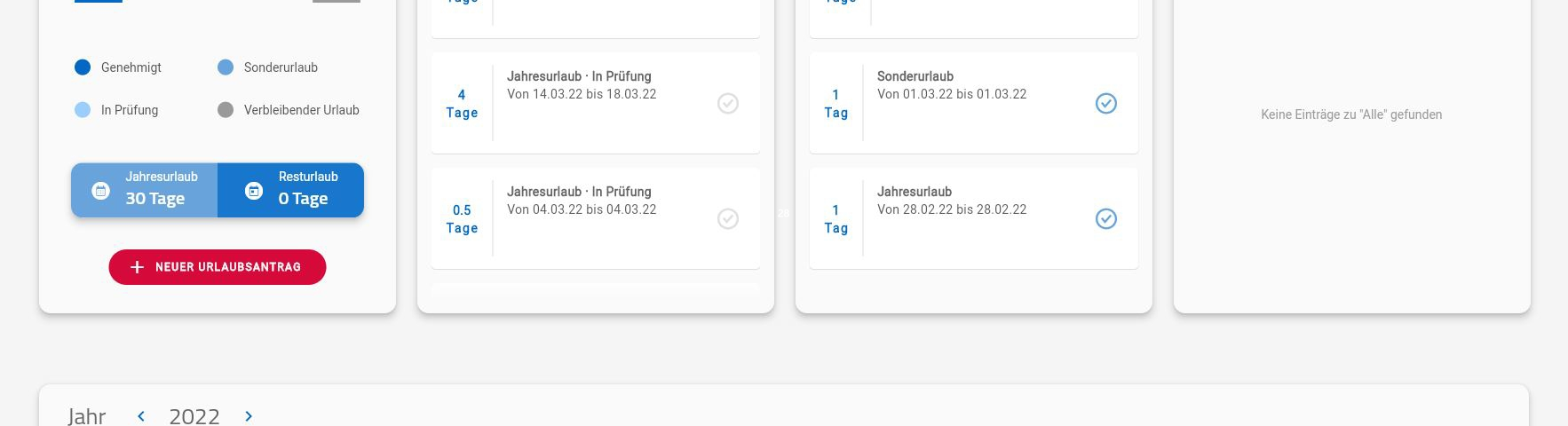1568x426 pixels.
Task: Toggle the Verbleibender Urlaub gray legend dot
Action: (x=226, y=110)
